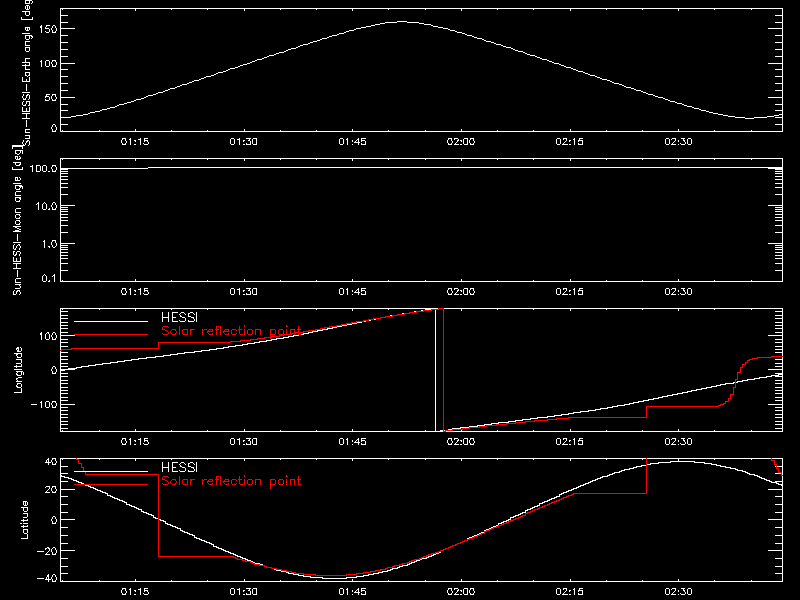Click 01:45 tick under Sun-HESSI-Moon angle plot
800x600 pixels.
coord(353,292)
